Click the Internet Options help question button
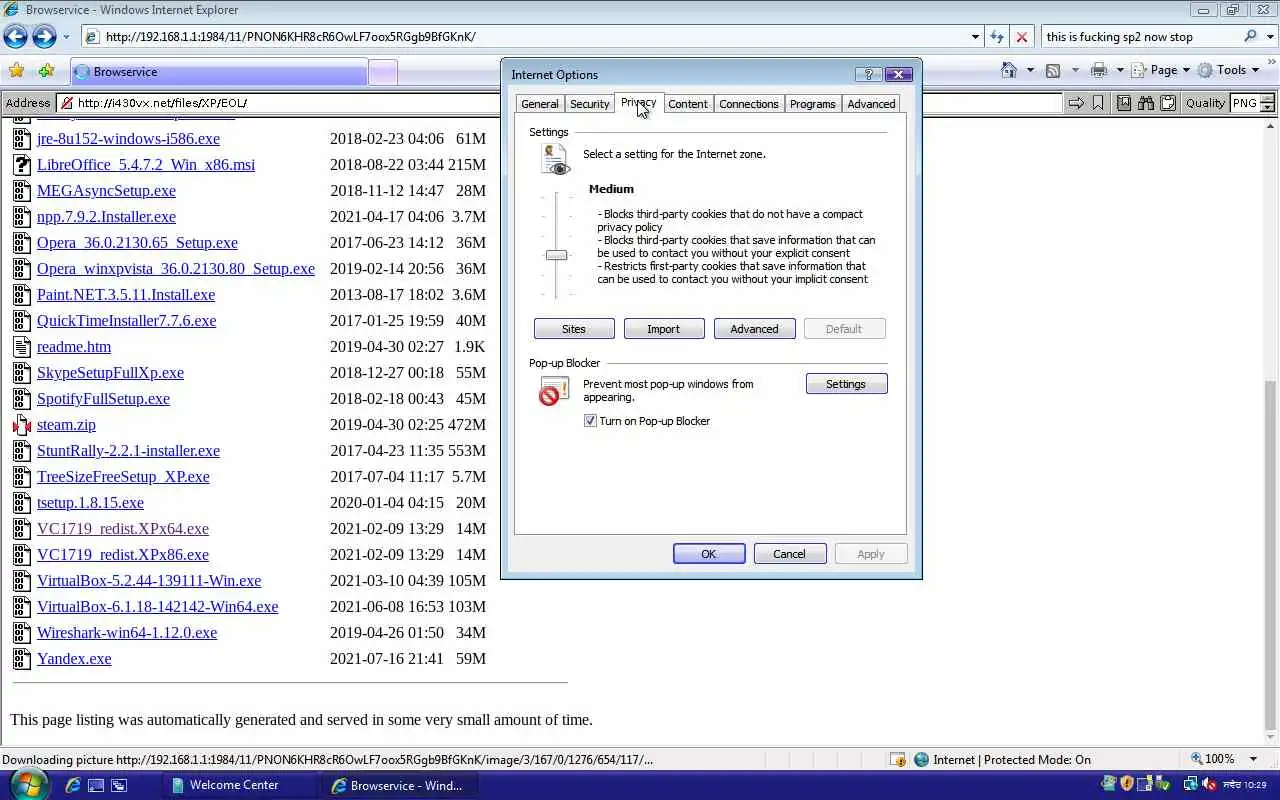Viewport: 1280px width, 800px height. tap(869, 74)
